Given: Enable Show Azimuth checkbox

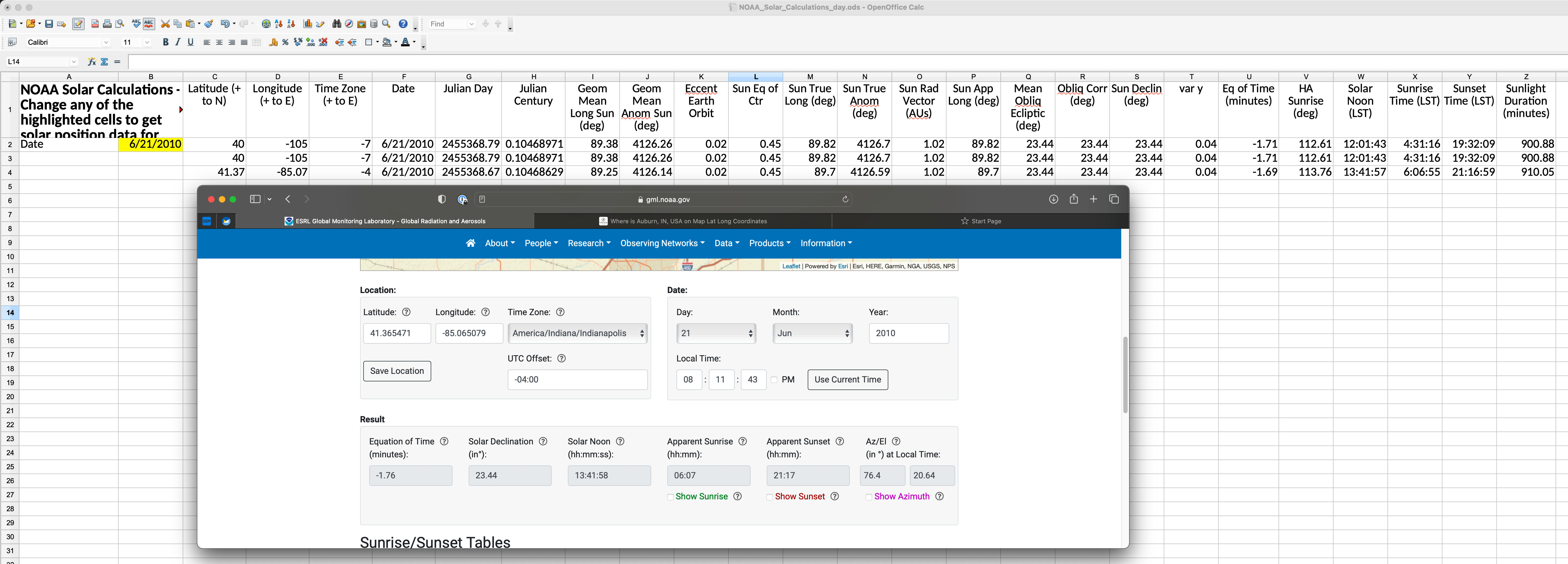Looking at the screenshot, I should (869, 497).
